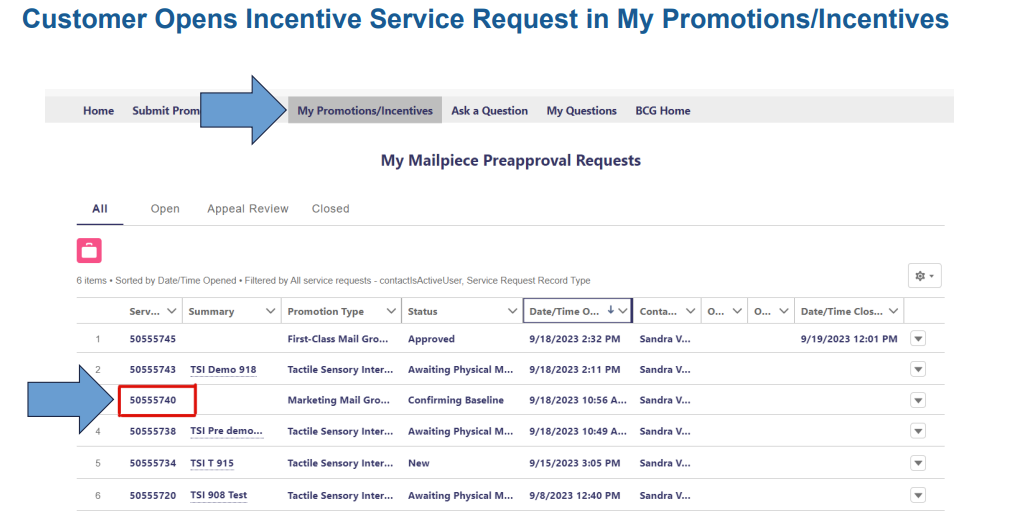The image size is (1011, 525).
Task: Expand the Promotion Type column menu
Action: click(x=392, y=312)
